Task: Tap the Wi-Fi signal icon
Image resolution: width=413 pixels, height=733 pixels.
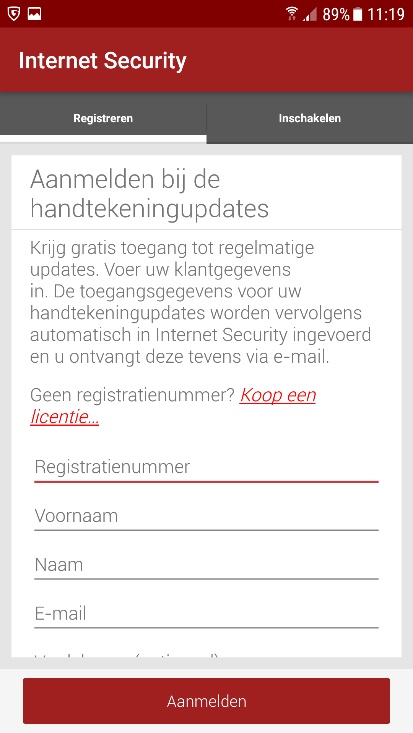Action: point(292,14)
